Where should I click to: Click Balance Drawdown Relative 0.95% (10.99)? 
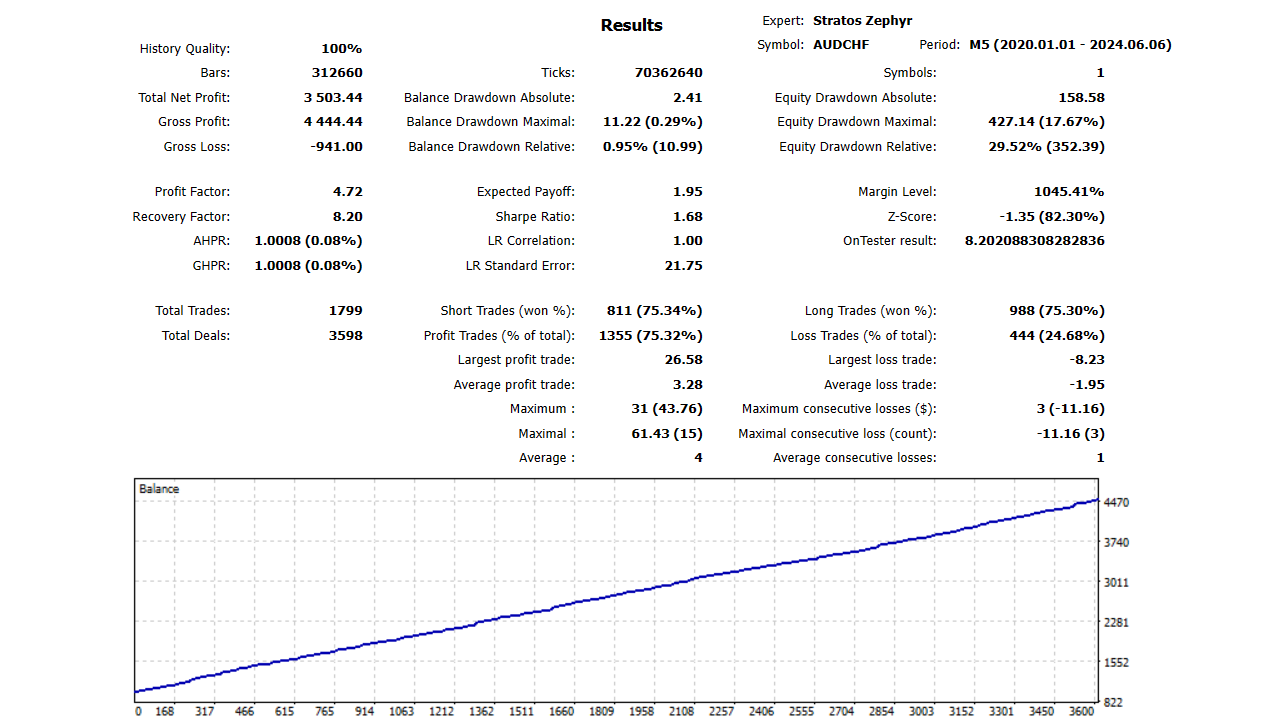653,147
